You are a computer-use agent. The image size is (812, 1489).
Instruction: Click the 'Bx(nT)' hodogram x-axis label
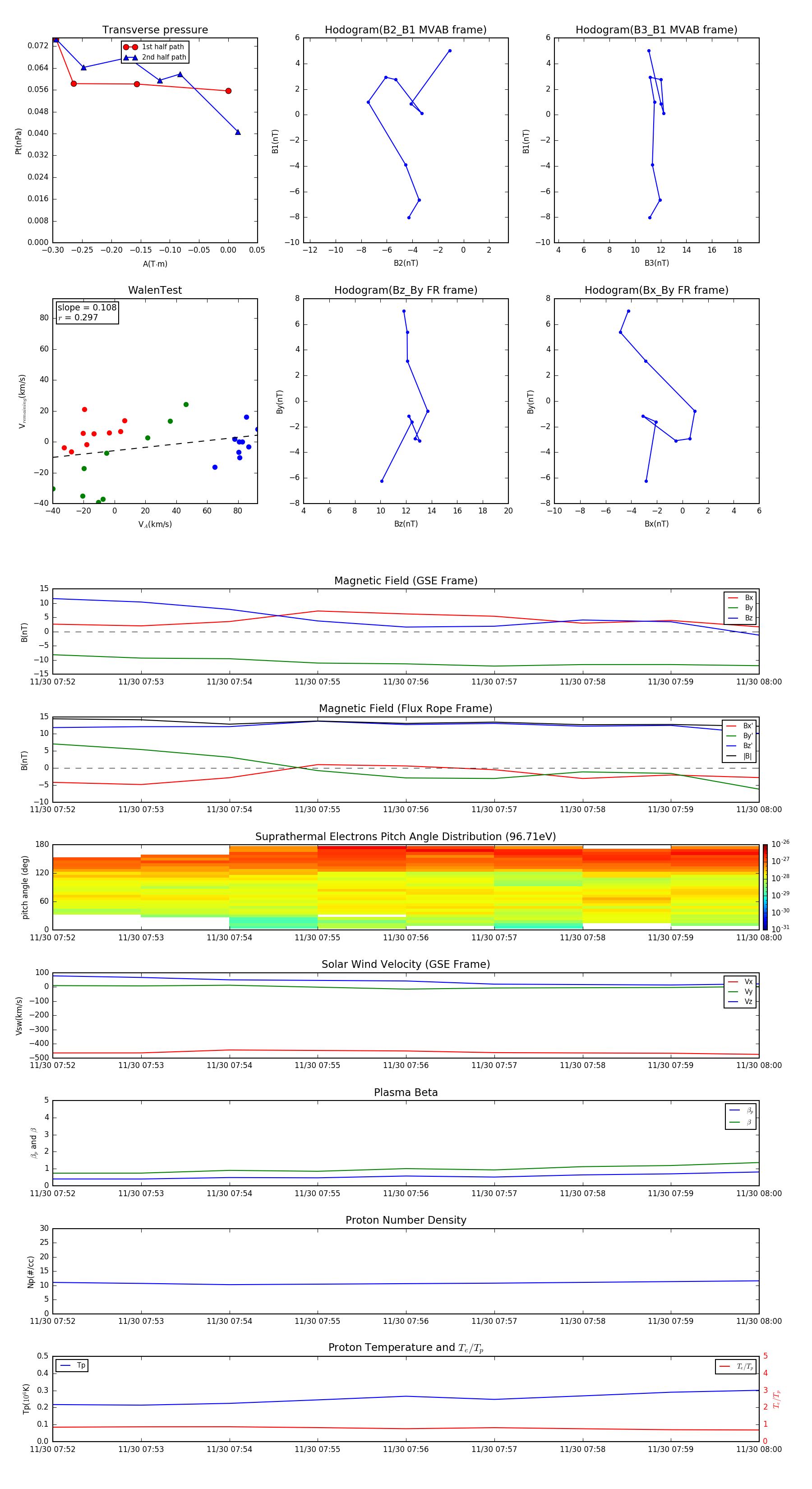[x=656, y=524]
